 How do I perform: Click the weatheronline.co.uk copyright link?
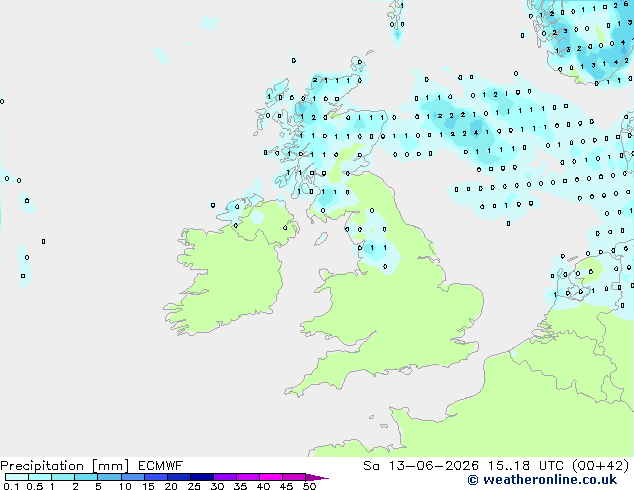pyautogui.click(x=542, y=480)
